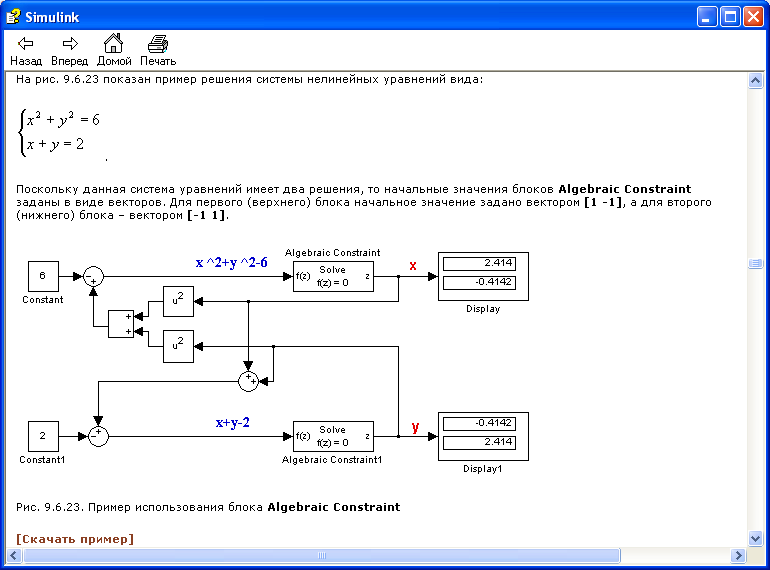Click the Display block showing 2.414 first
The height and width of the screenshot is (570, 770).
tap(483, 276)
